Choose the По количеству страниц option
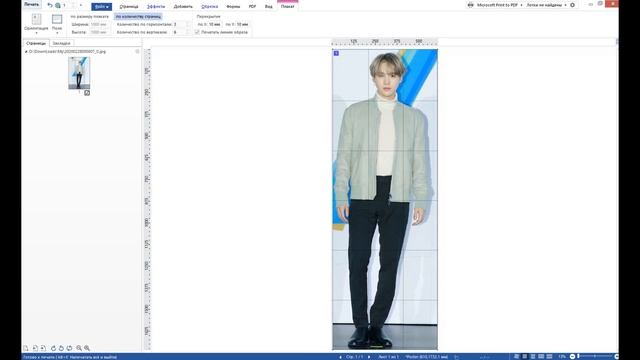Image resolution: width=640 pixels, height=360 pixels. tap(138, 17)
